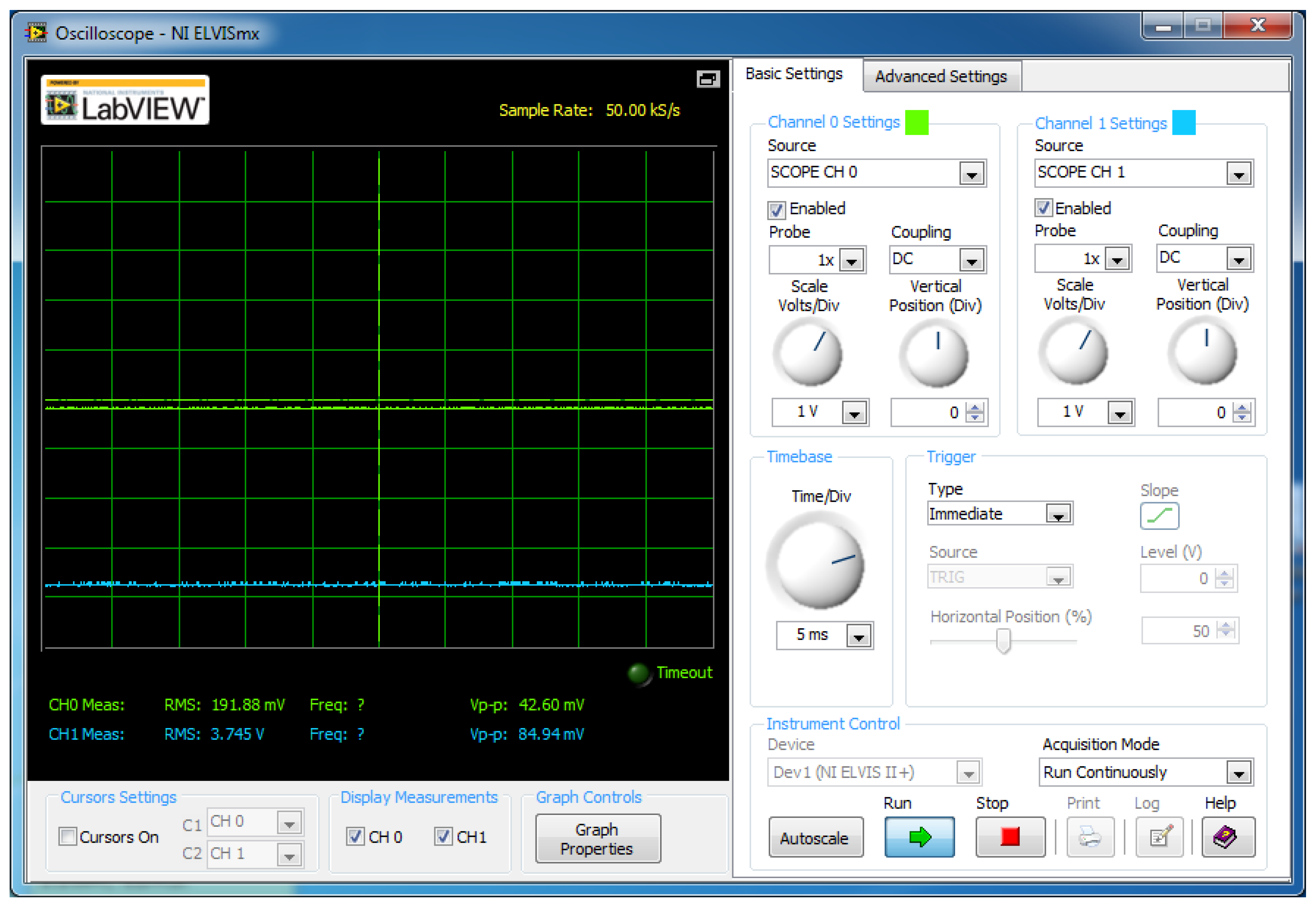Image resolution: width=1316 pixels, height=908 pixels.
Task: Click the red Stop button
Action: (1010, 837)
